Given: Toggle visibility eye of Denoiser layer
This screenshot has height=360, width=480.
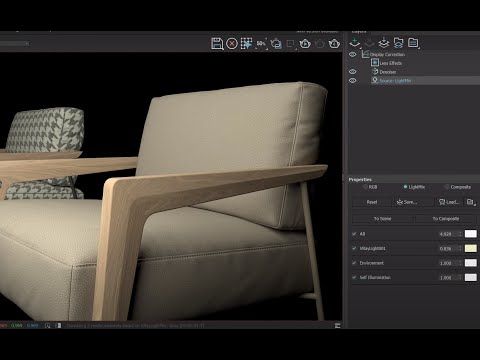Looking at the screenshot, I should tap(353, 72).
